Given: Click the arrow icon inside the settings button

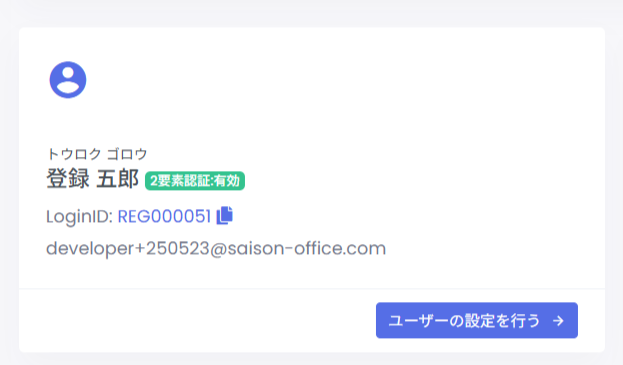Looking at the screenshot, I should pyautogui.click(x=558, y=321).
